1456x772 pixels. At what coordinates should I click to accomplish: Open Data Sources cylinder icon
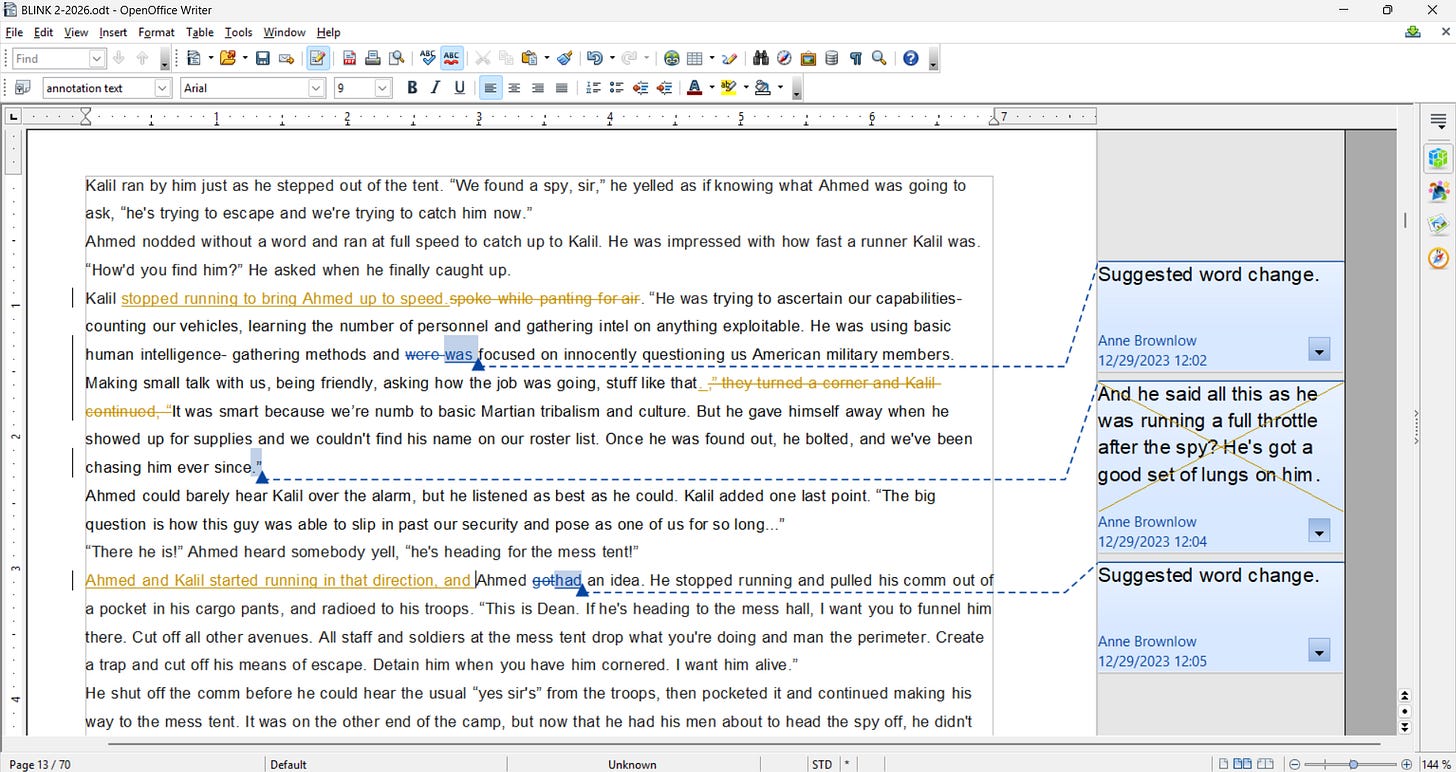pyautogui.click(x=832, y=59)
